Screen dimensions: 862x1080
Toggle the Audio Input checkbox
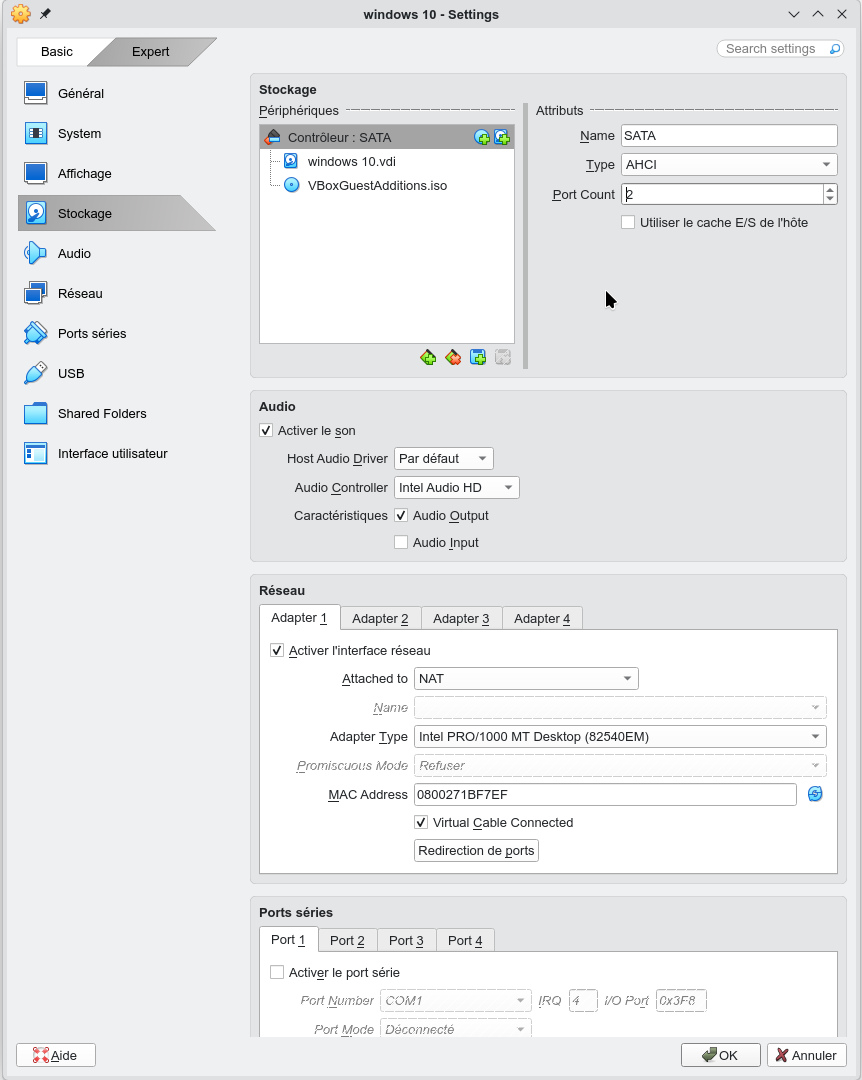click(x=401, y=543)
